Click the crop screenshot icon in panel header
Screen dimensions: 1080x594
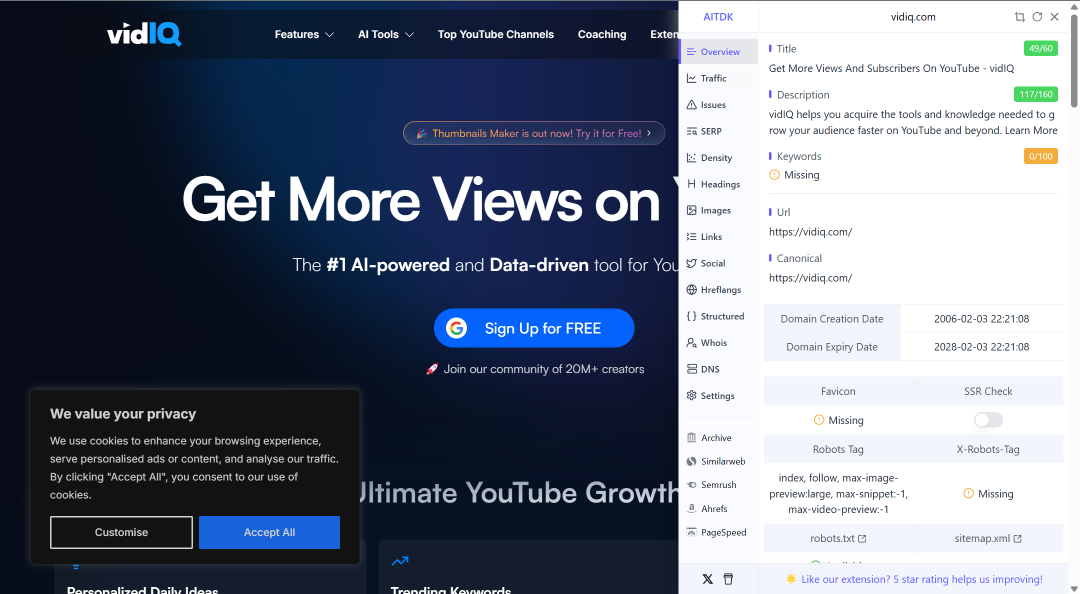click(1019, 17)
